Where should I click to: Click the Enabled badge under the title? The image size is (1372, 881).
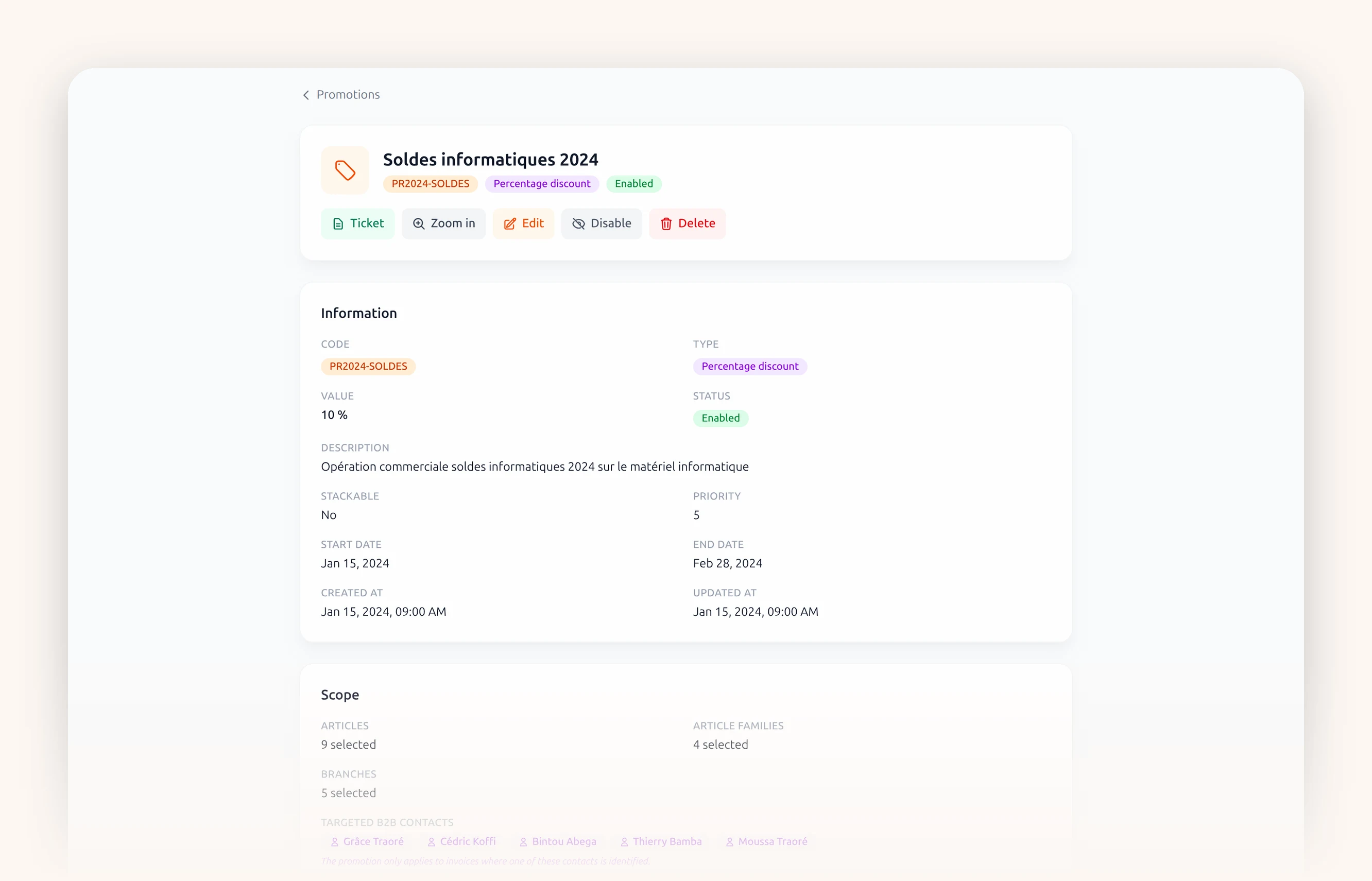click(x=634, y=184)
